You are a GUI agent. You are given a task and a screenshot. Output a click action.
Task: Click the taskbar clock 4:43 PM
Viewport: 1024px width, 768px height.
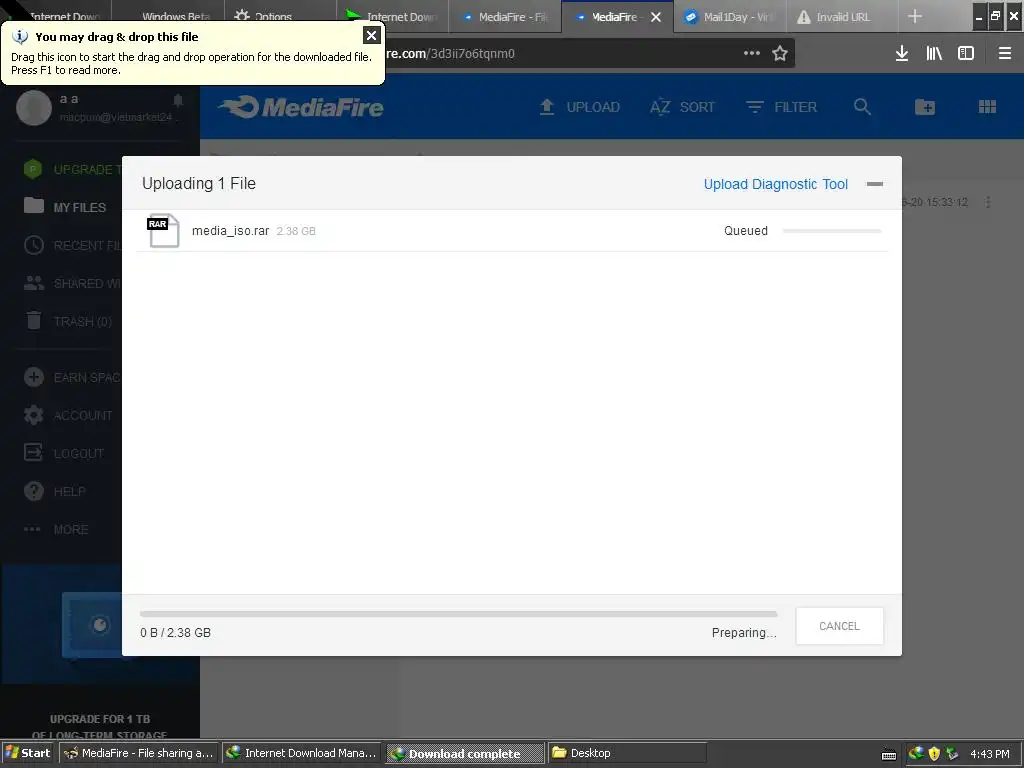(x=989, y=754)
